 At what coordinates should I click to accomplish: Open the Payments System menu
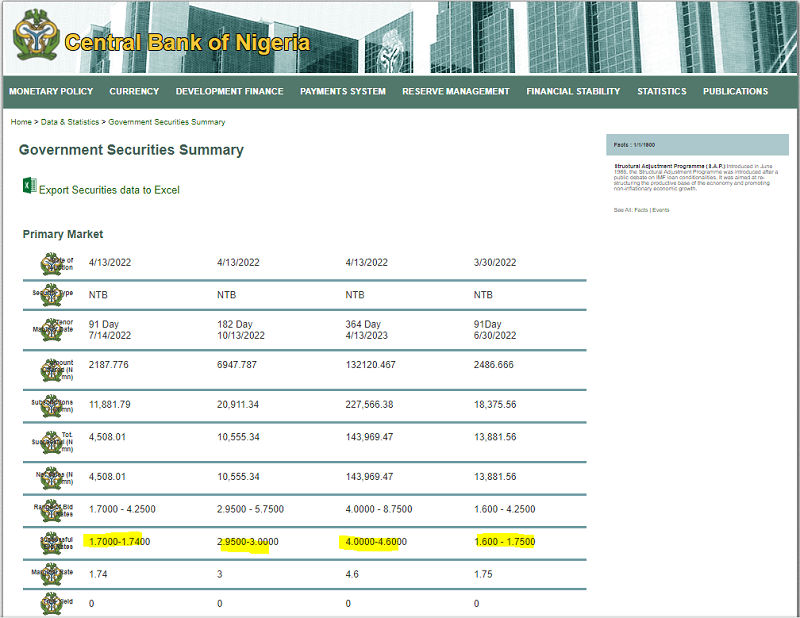point(342,91)
